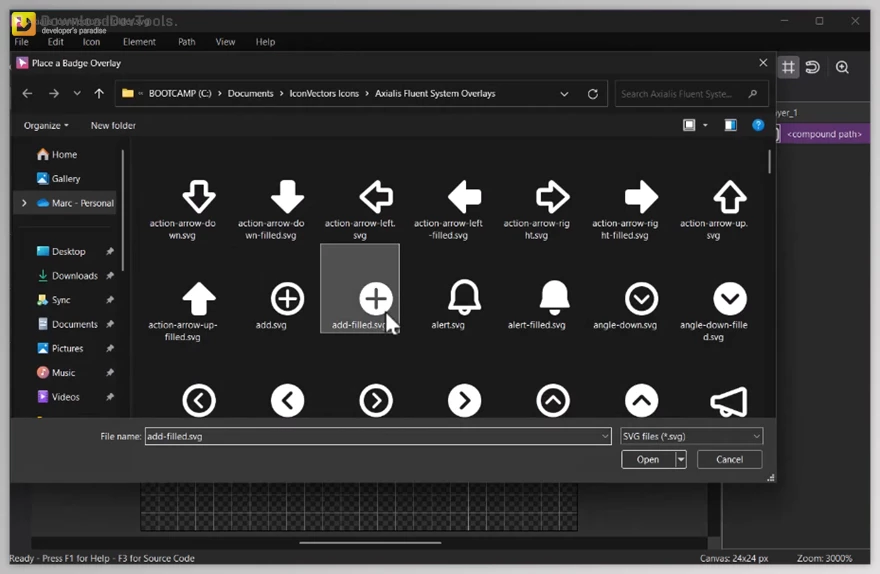Click the Cancel button

730,460
